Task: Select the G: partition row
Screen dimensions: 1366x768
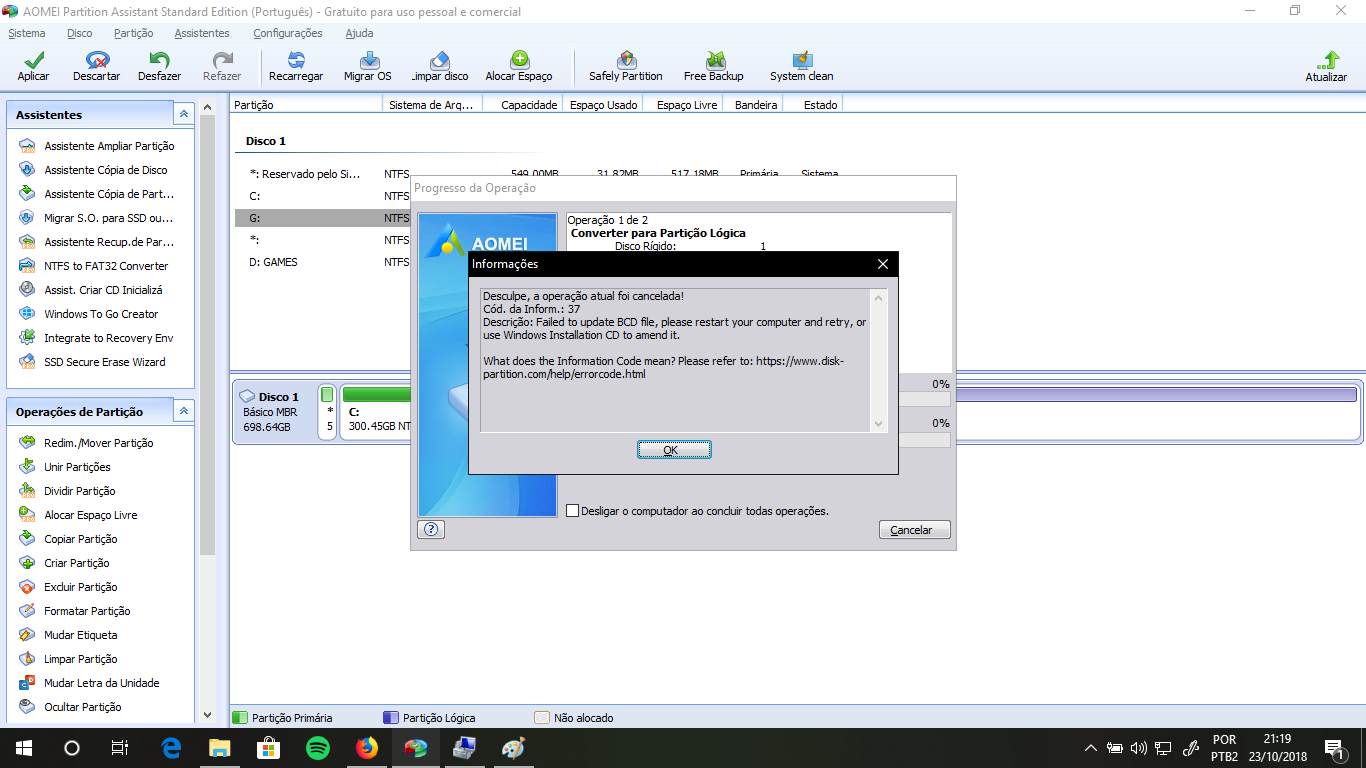Action: 322,218
